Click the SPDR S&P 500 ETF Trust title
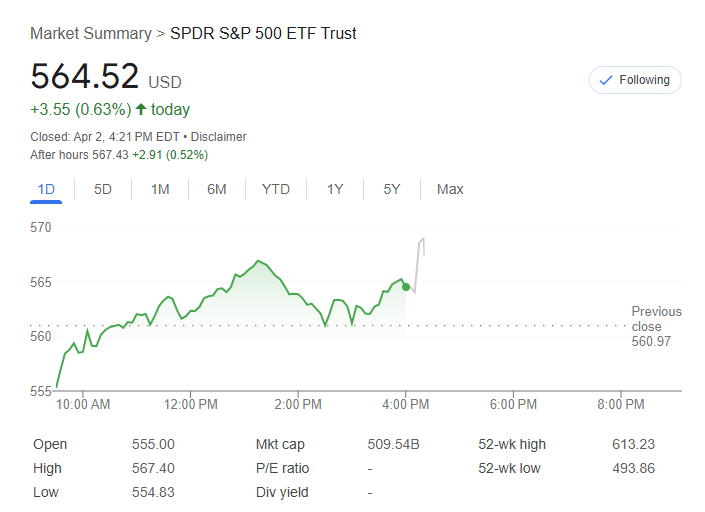This screenshot has height=512, width=705. (263, 34)
